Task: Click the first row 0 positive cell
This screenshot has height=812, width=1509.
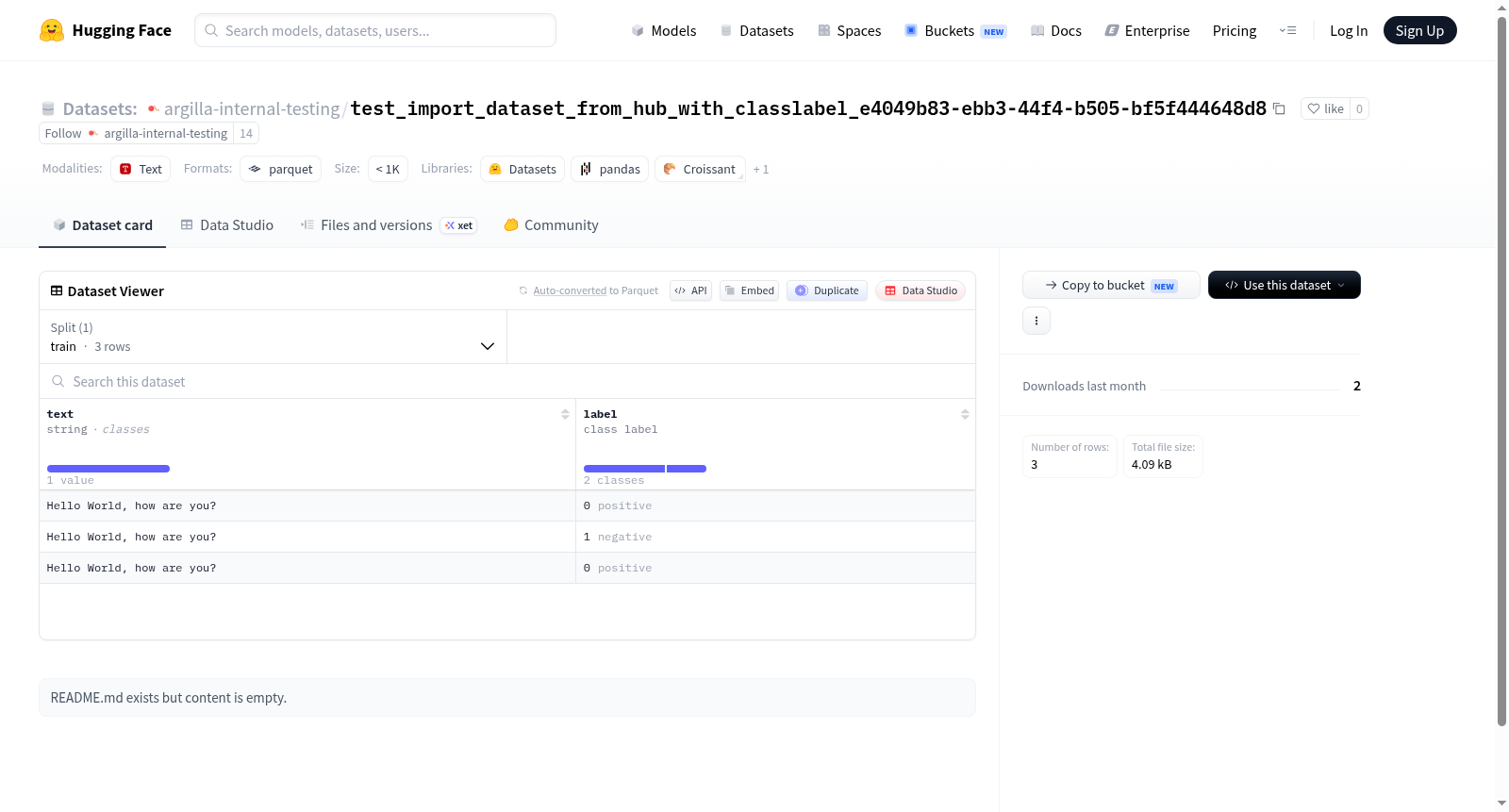Action: click(775, 505)
